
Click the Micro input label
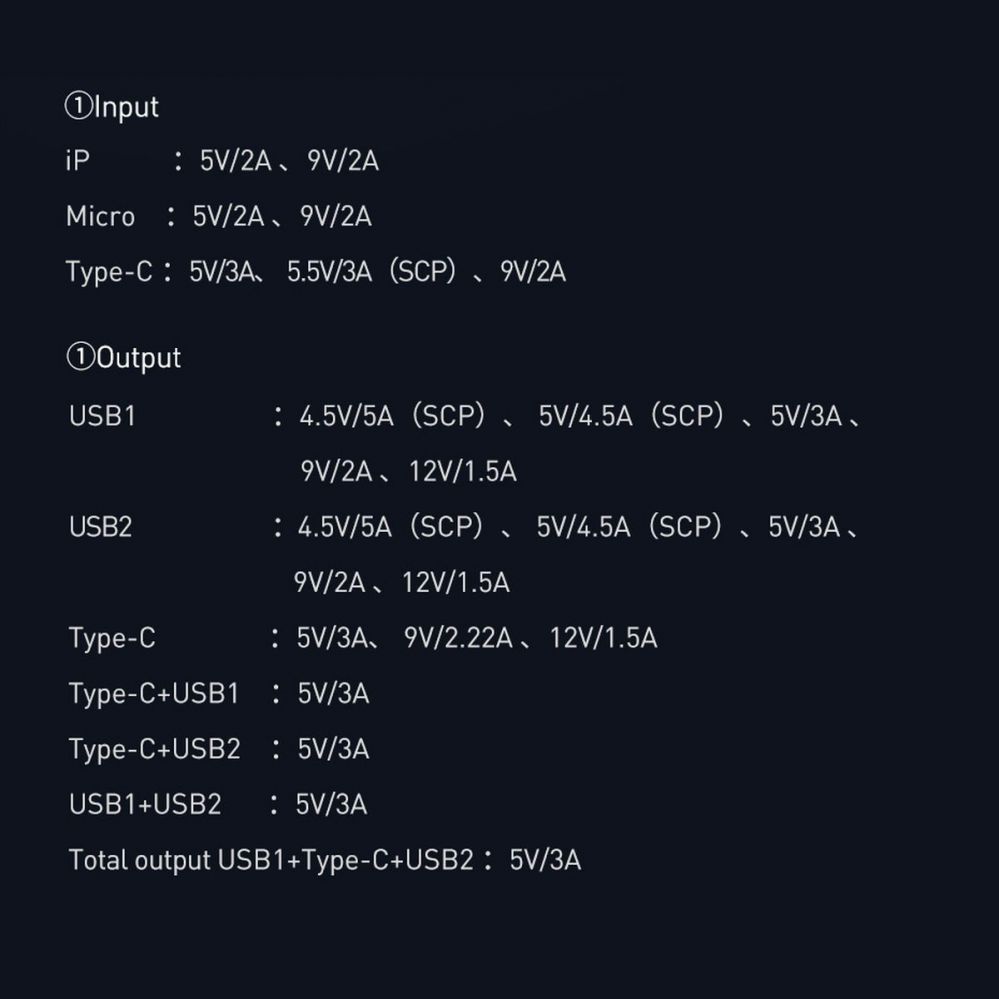coord(100,216)
